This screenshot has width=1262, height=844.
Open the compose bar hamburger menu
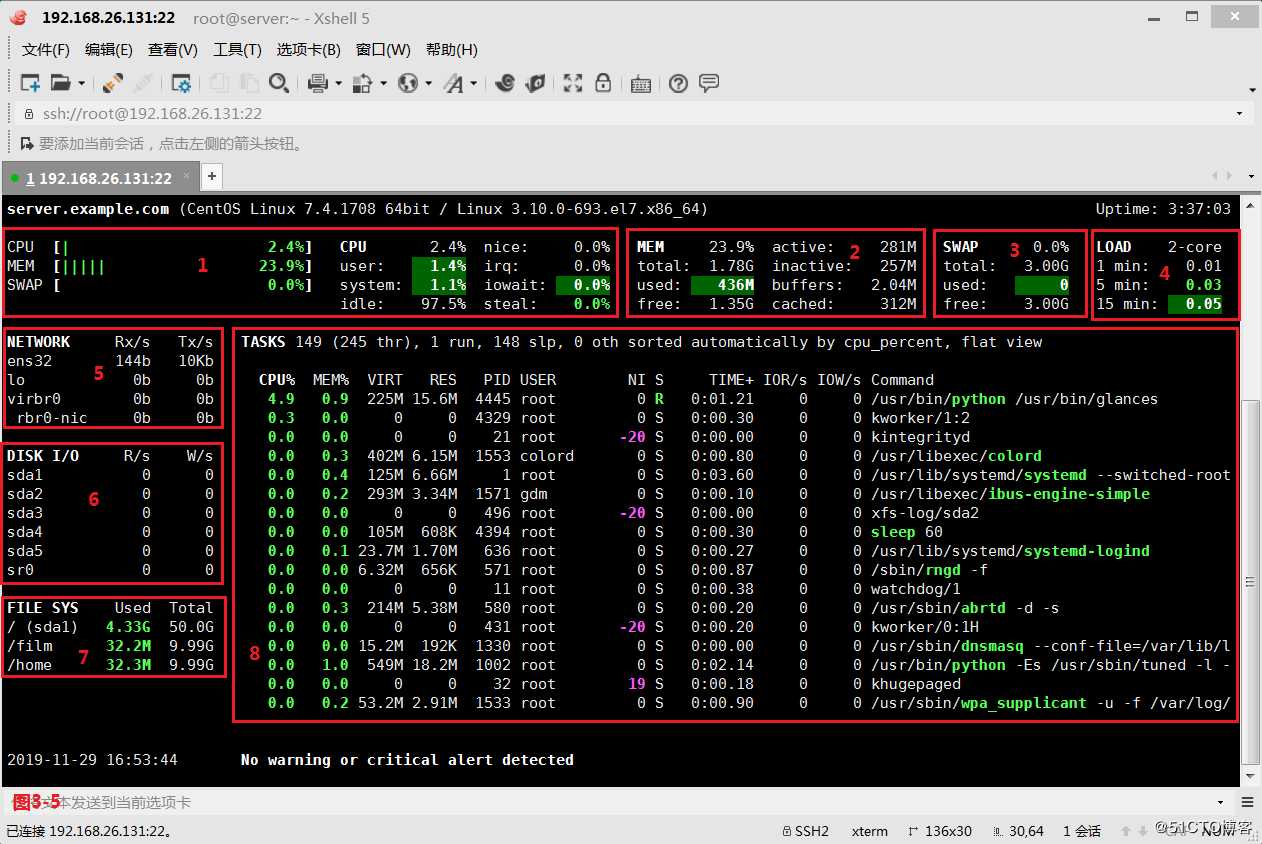(x=1246, y=802)
